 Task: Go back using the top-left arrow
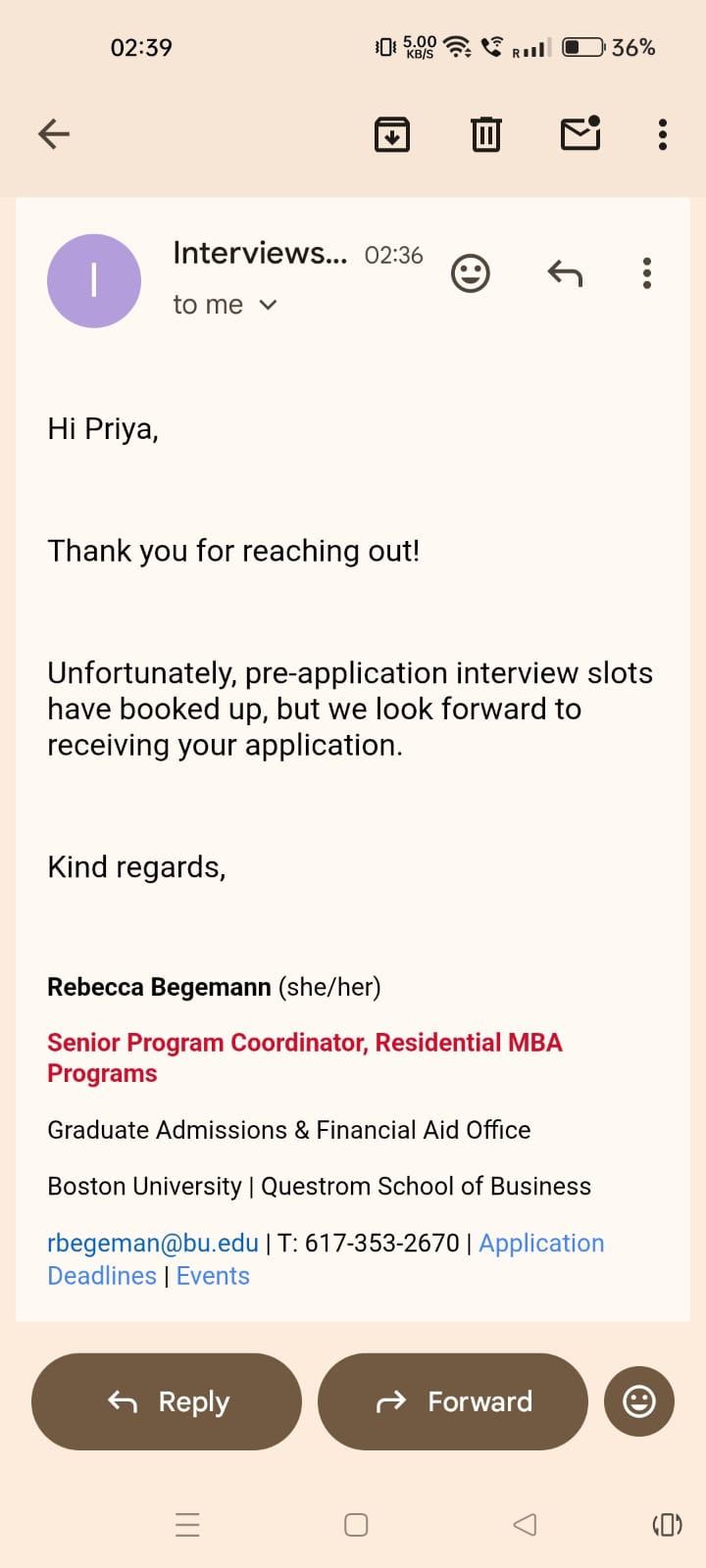tap(54, 134)
